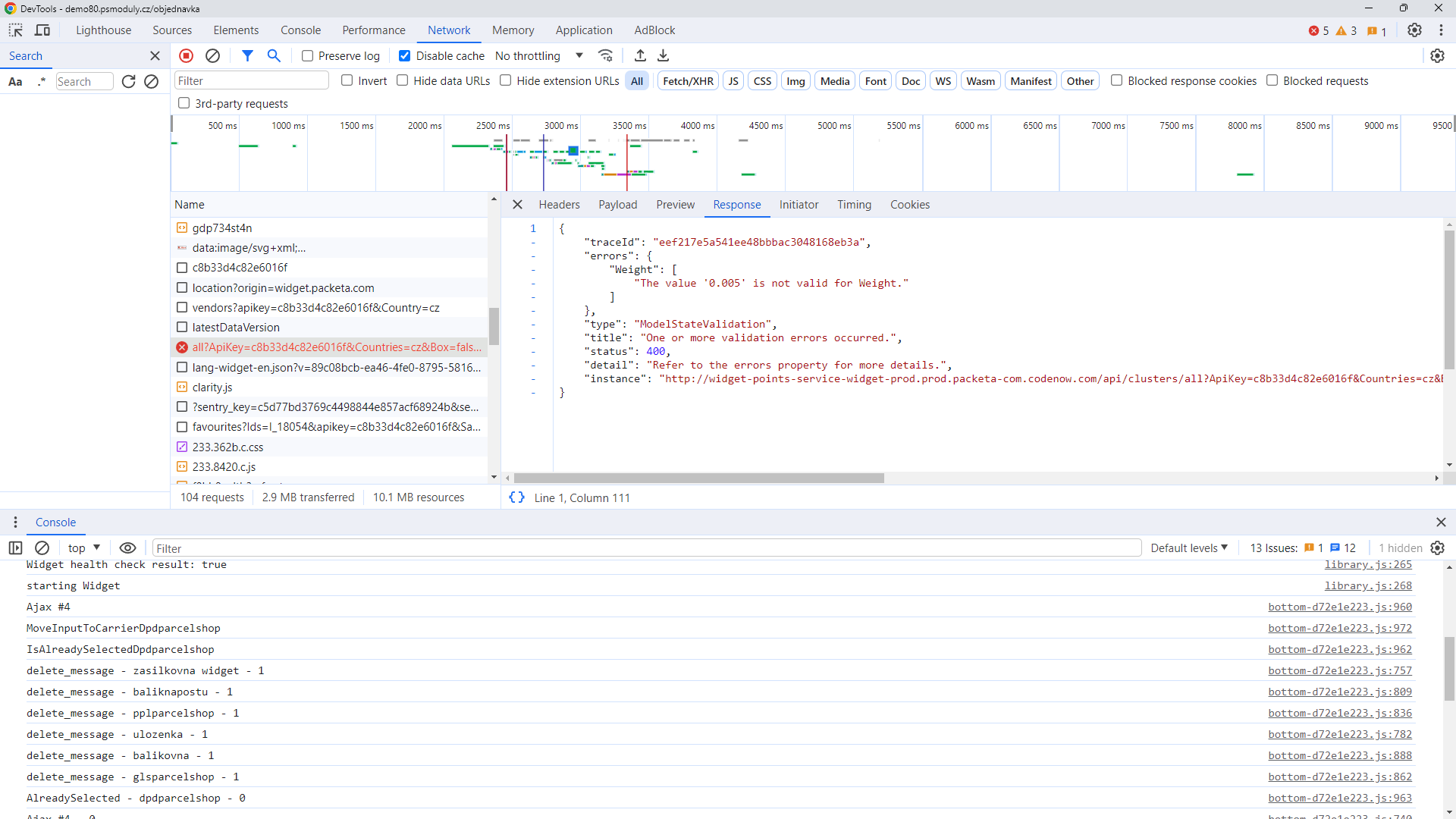This screenshot has height=819, width=1456.
Task: Switch to the Performance panel tab
Action: coord(373,30)
